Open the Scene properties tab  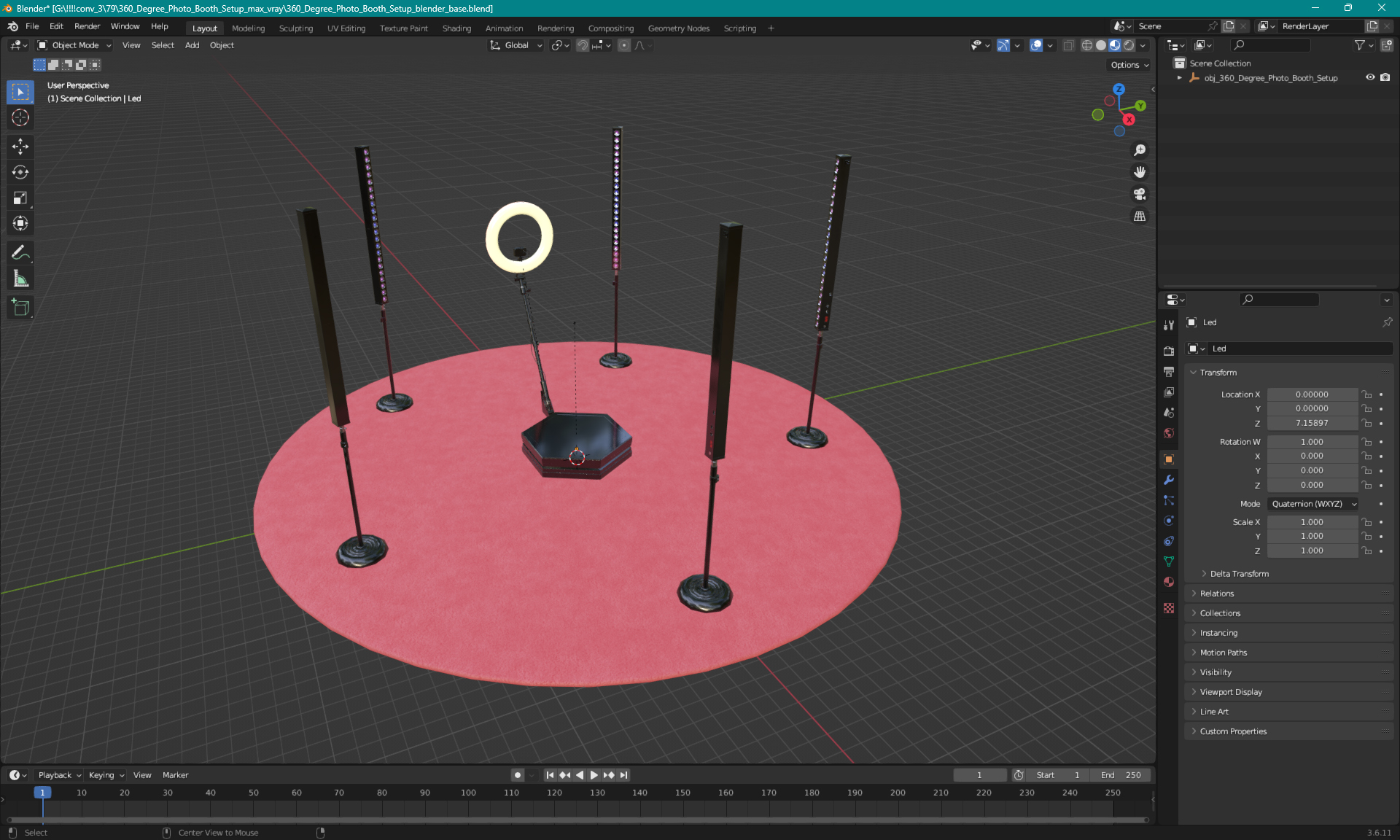point(1169,412)
